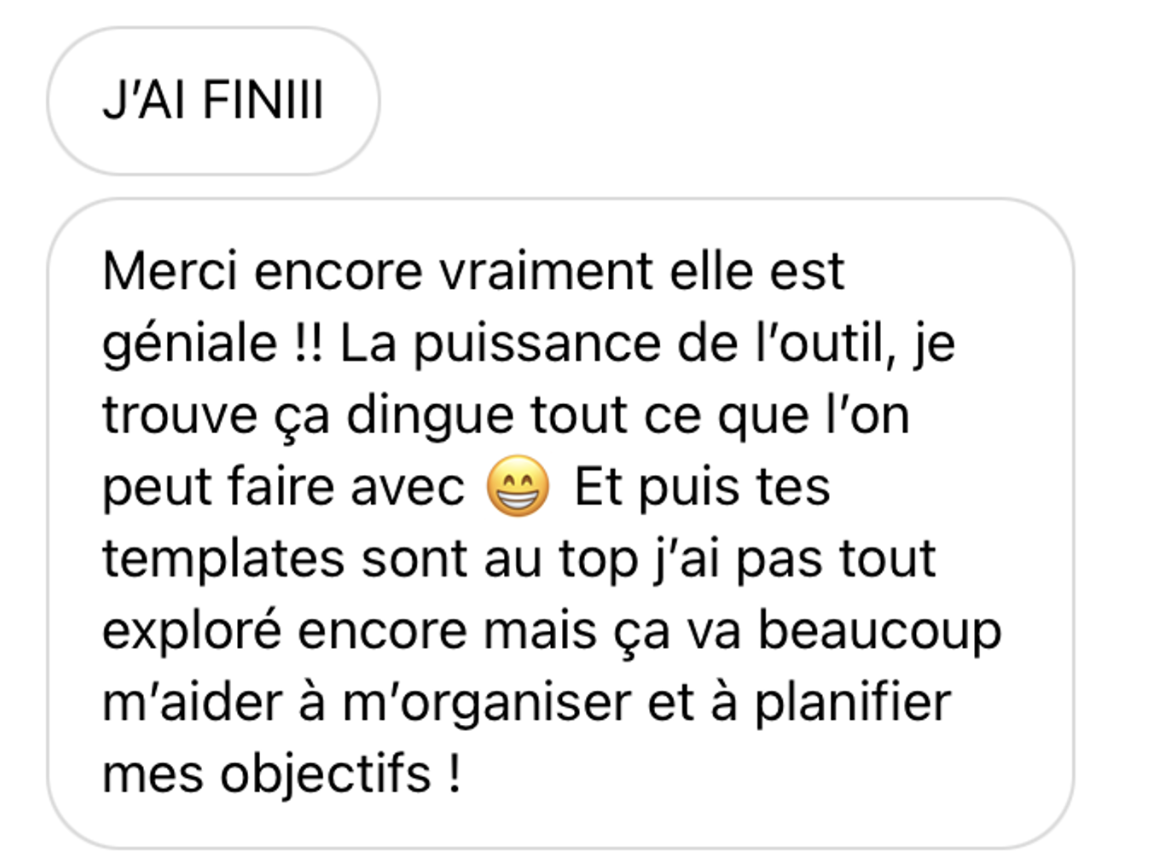
Task: Click the word "puissance" in the text
Action: (x=537, y=345)
